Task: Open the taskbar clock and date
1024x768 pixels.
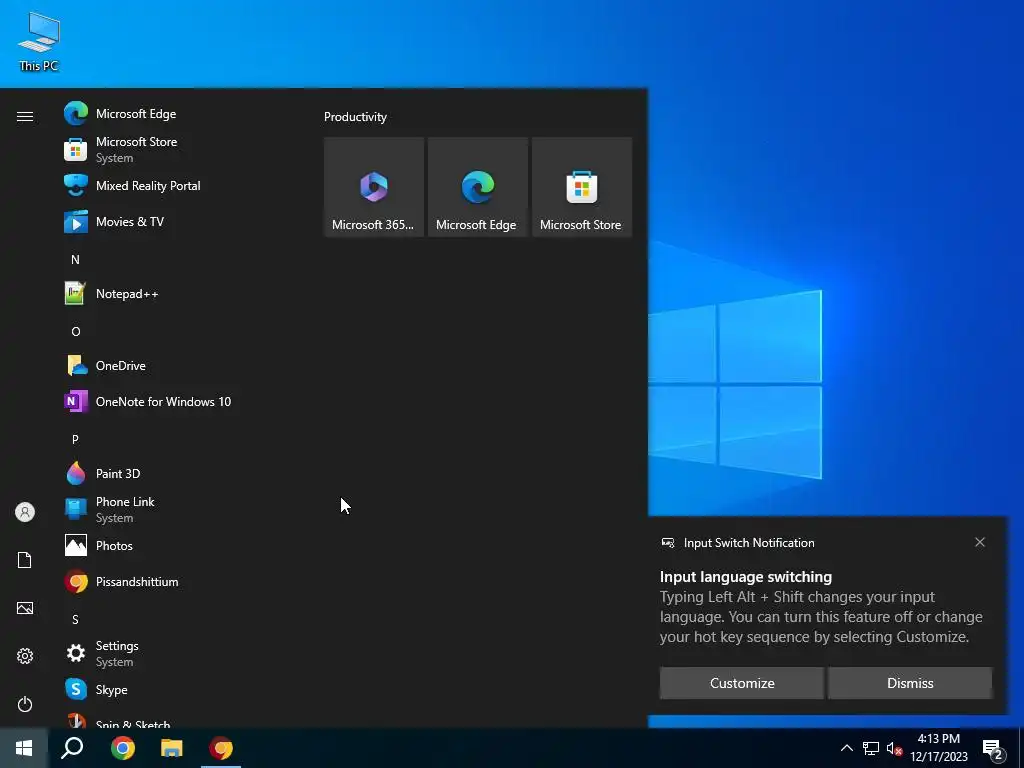Action: (x=939, y=748)
